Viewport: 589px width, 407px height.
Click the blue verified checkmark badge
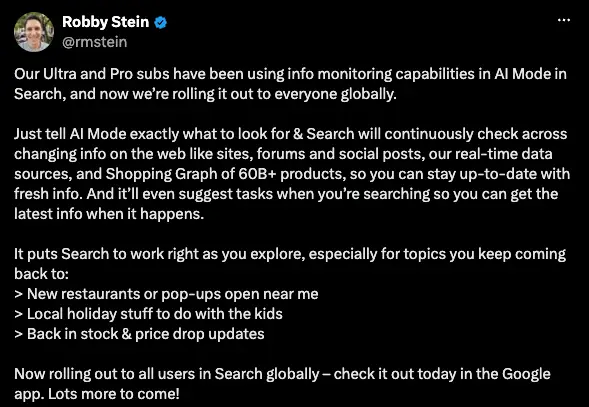tap(160, 22)
